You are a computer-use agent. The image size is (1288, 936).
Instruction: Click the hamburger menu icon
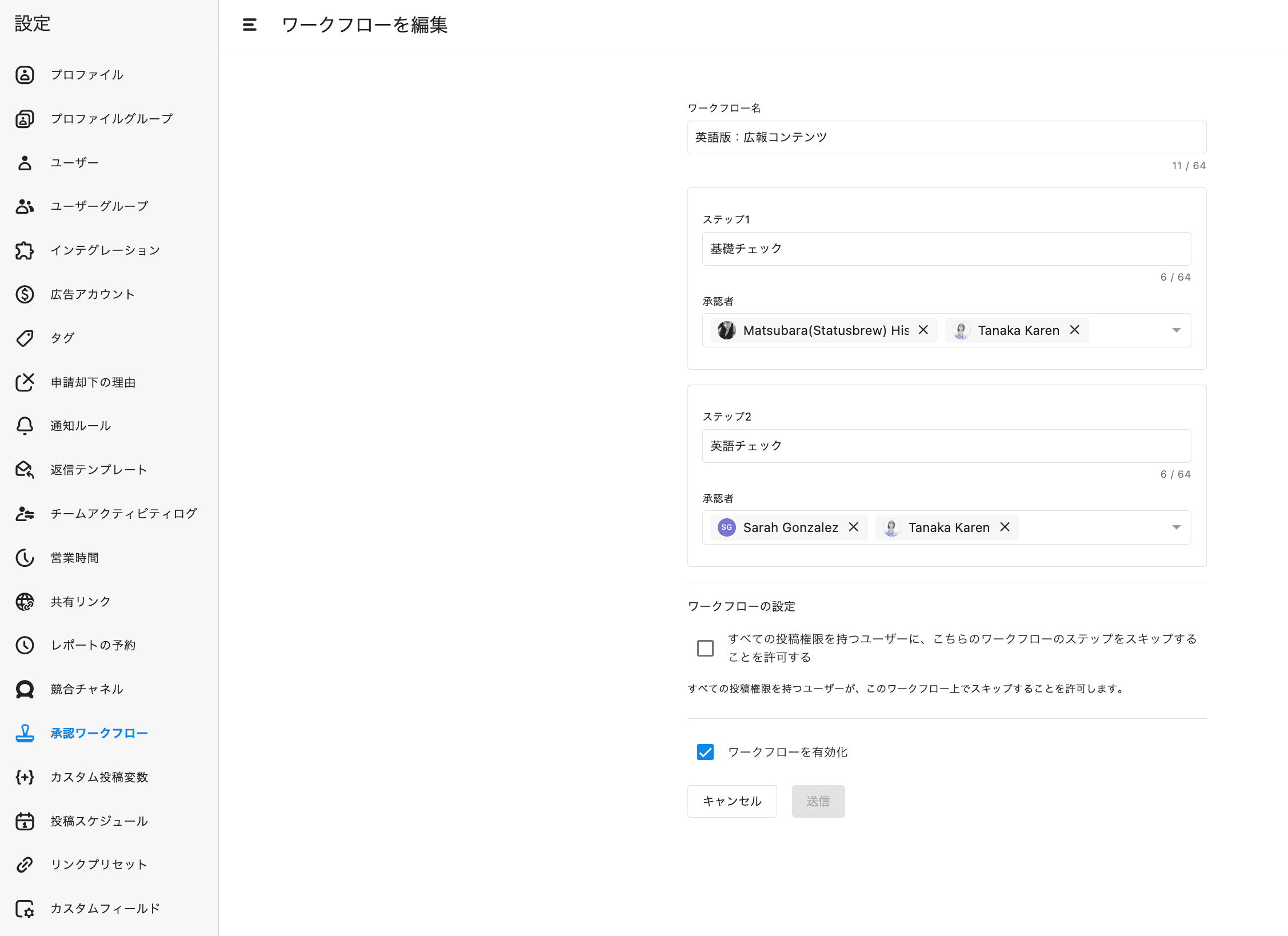click(x=250, y=25)
